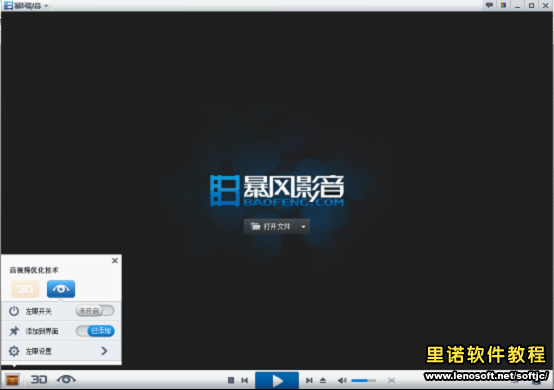
Task: Mute audio with the speaker icon
Action: (342, 380)
